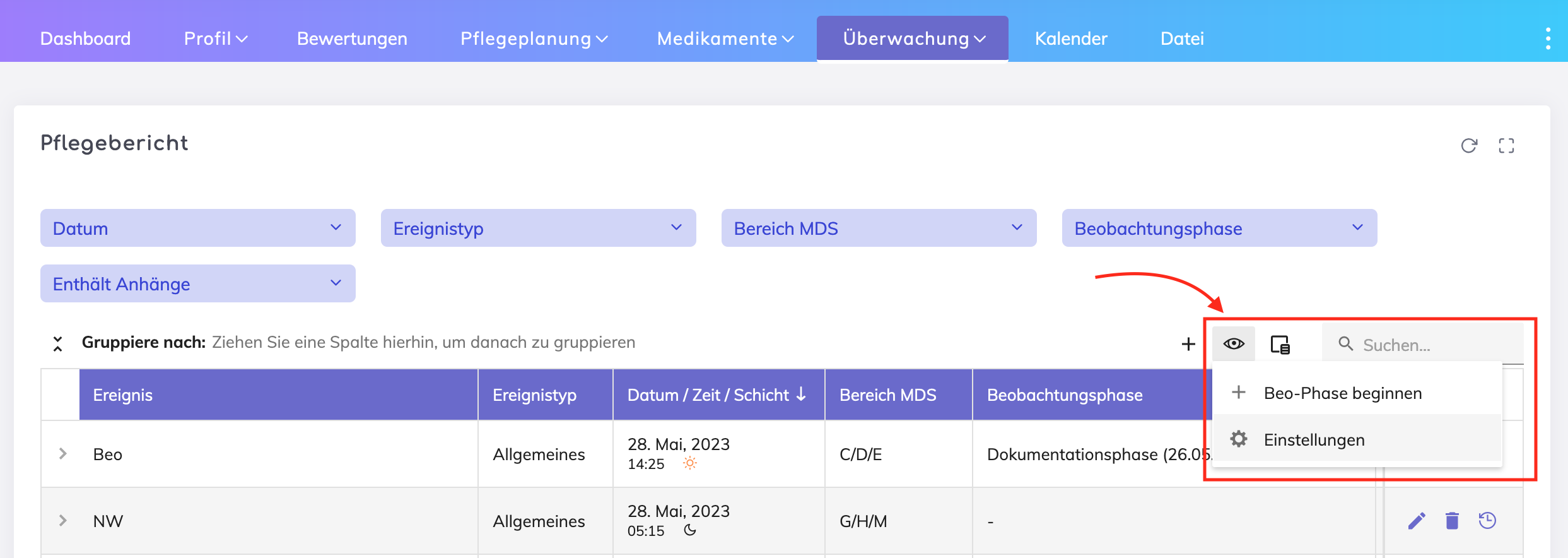Expand the Beo row details
This screenshot has height=558, width=1568.
tap(62, 454)
